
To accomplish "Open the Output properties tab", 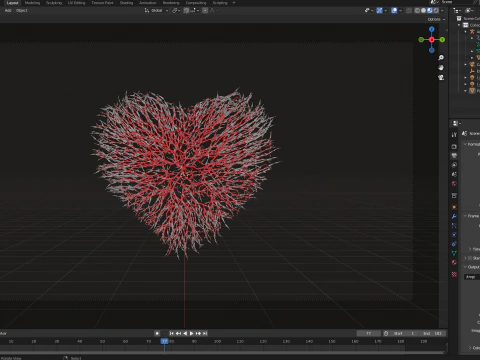I will click(454, 156).
